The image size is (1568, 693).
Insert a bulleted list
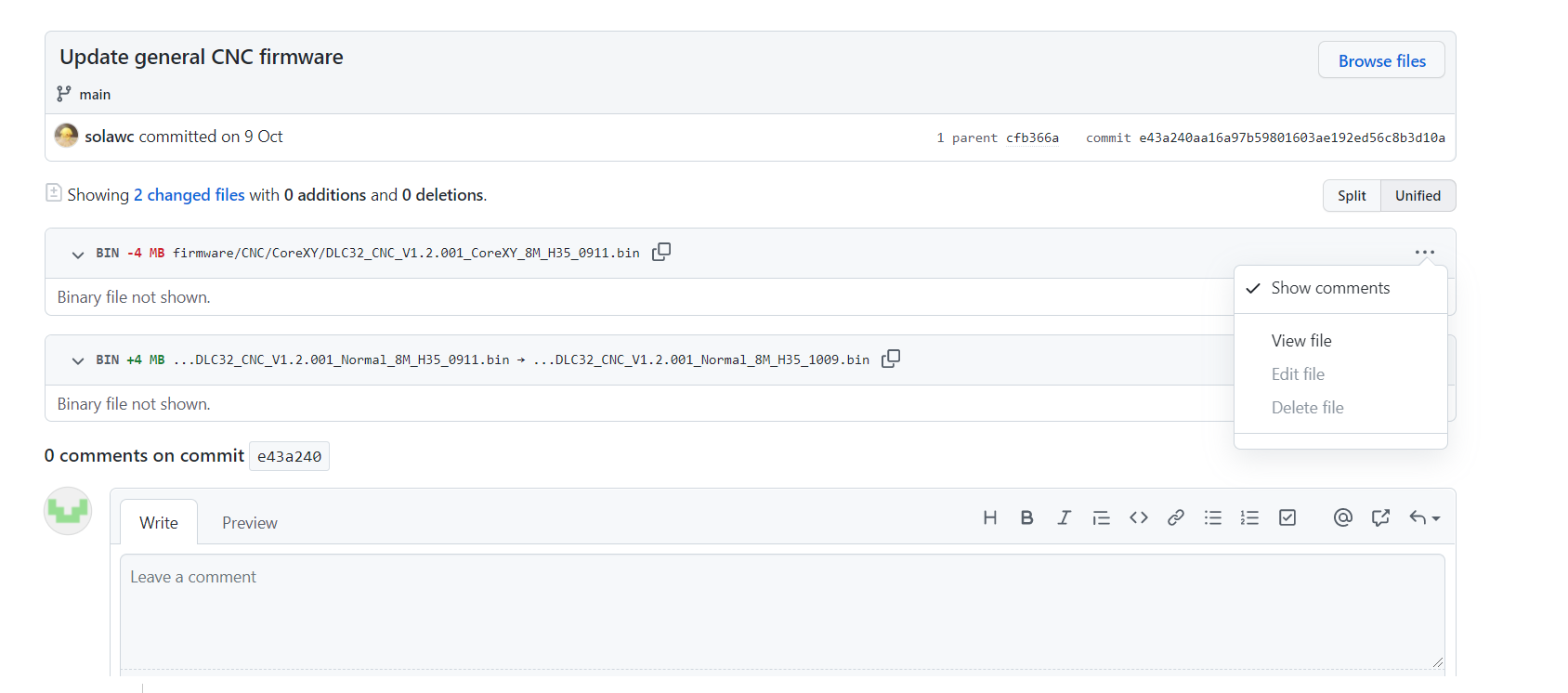(1212, 518)
